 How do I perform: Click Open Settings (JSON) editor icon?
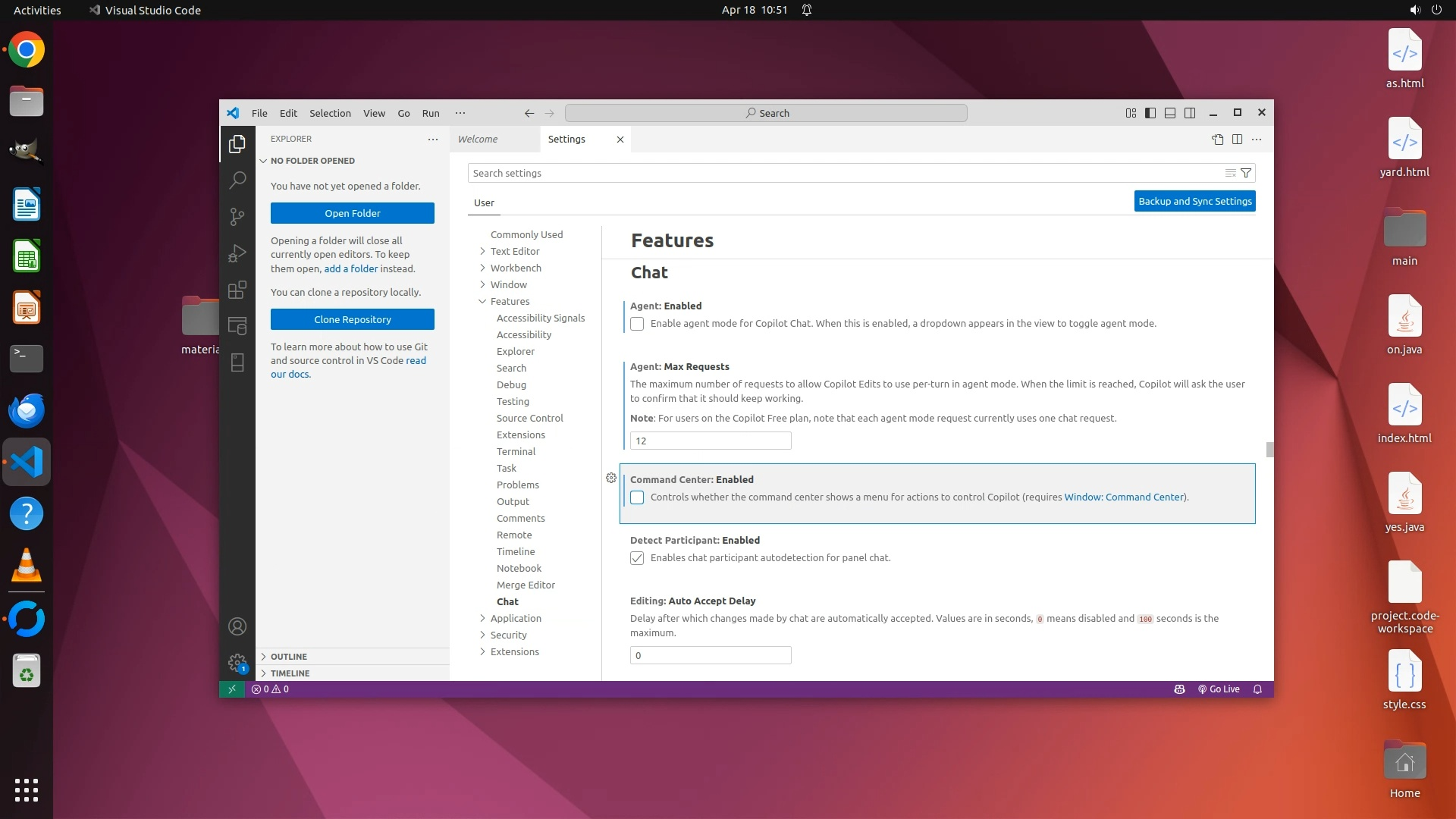pyautogui.click(x=1217, y=139)
